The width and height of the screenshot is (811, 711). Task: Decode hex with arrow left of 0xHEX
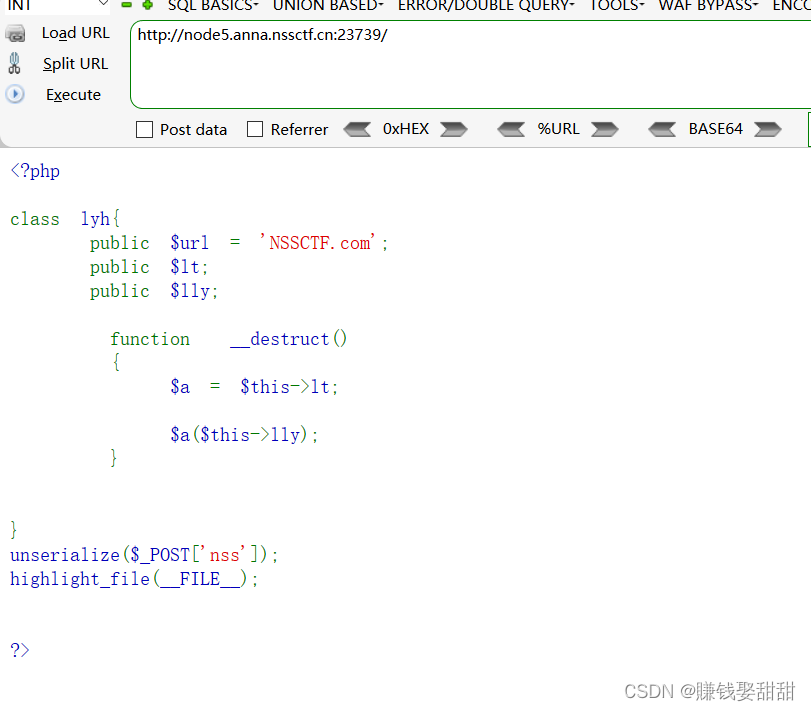(x=357, y=129)
